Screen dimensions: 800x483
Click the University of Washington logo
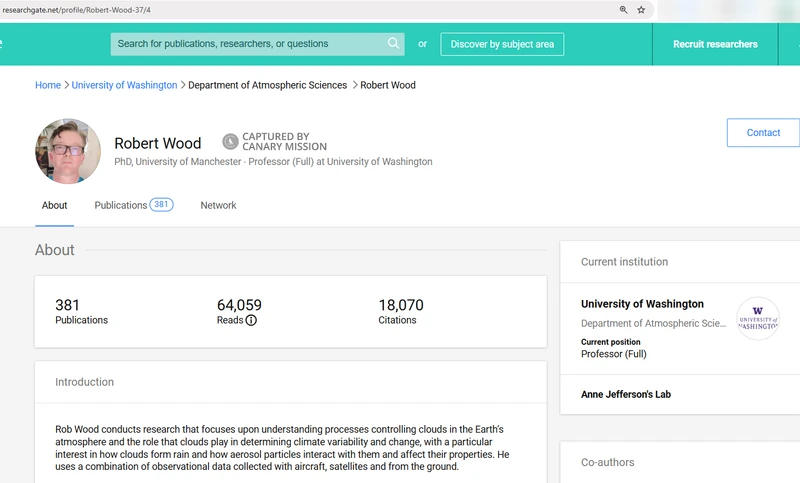pyautogui.click(x=758, y=318)
